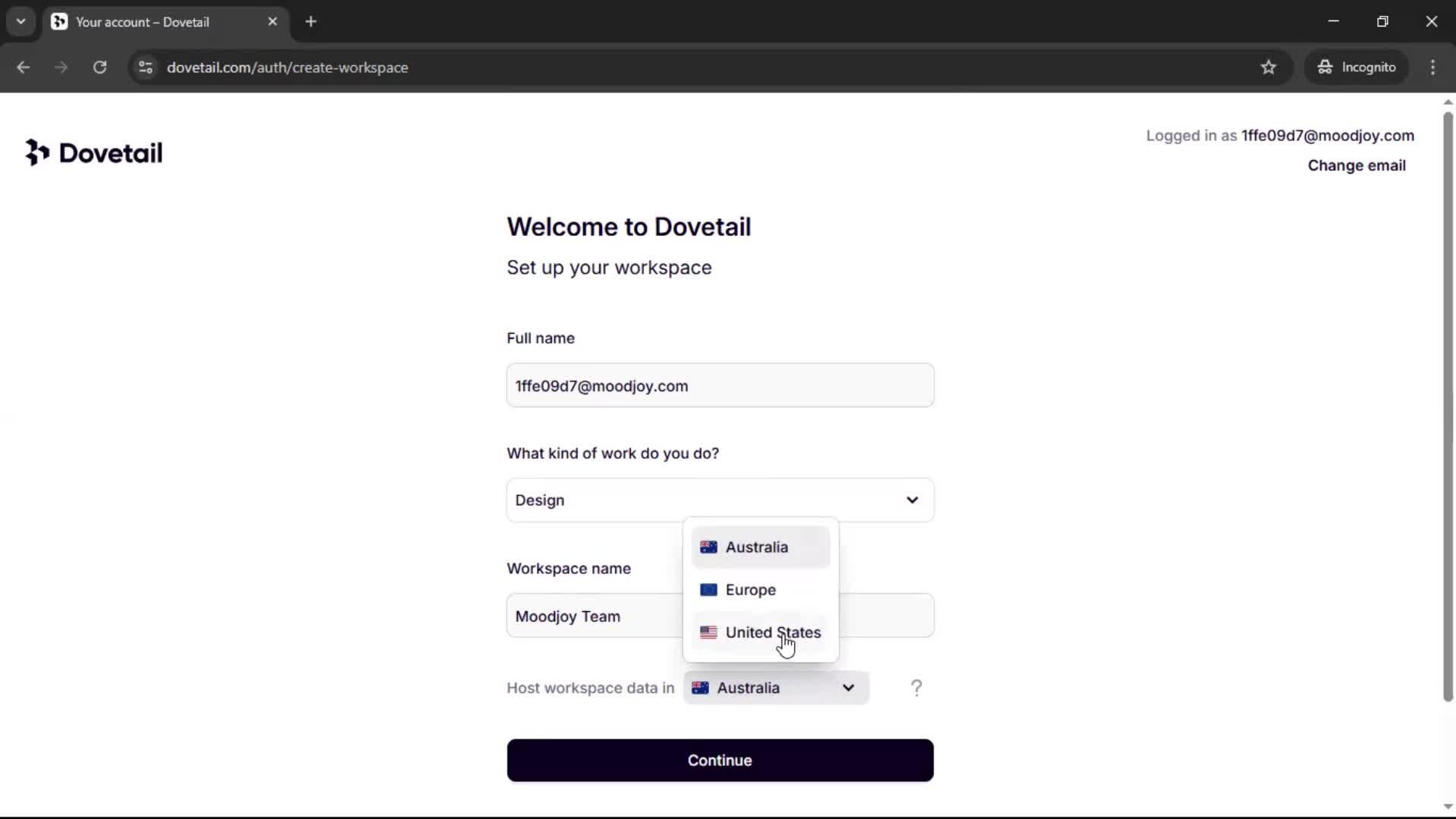This screenshot has width=1456, height=819.
Task: Click the Change email link
Action: click(x=1356, y=165)
